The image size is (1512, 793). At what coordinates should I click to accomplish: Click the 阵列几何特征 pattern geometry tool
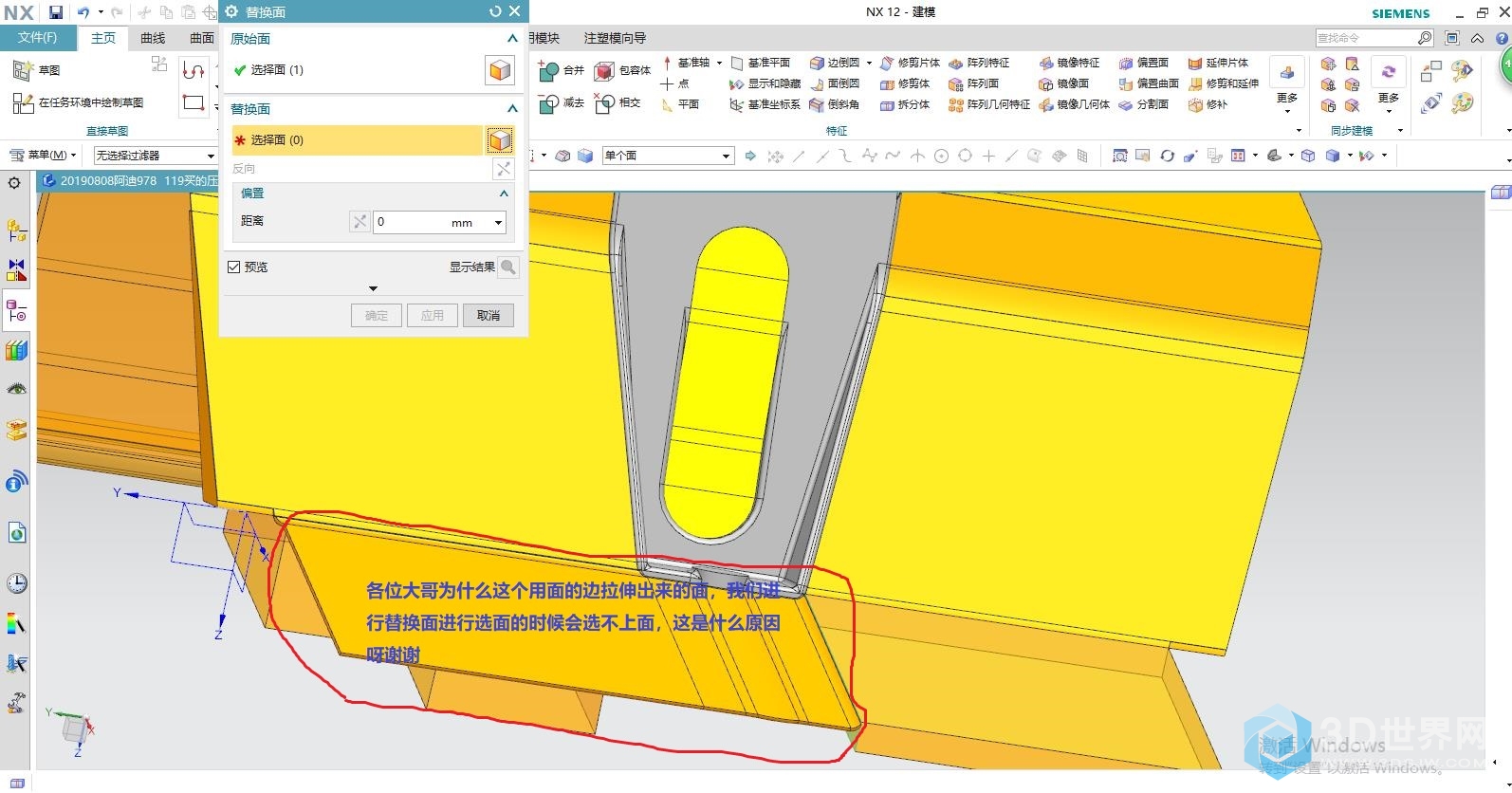pyautogui.click(x=989, y=104)
